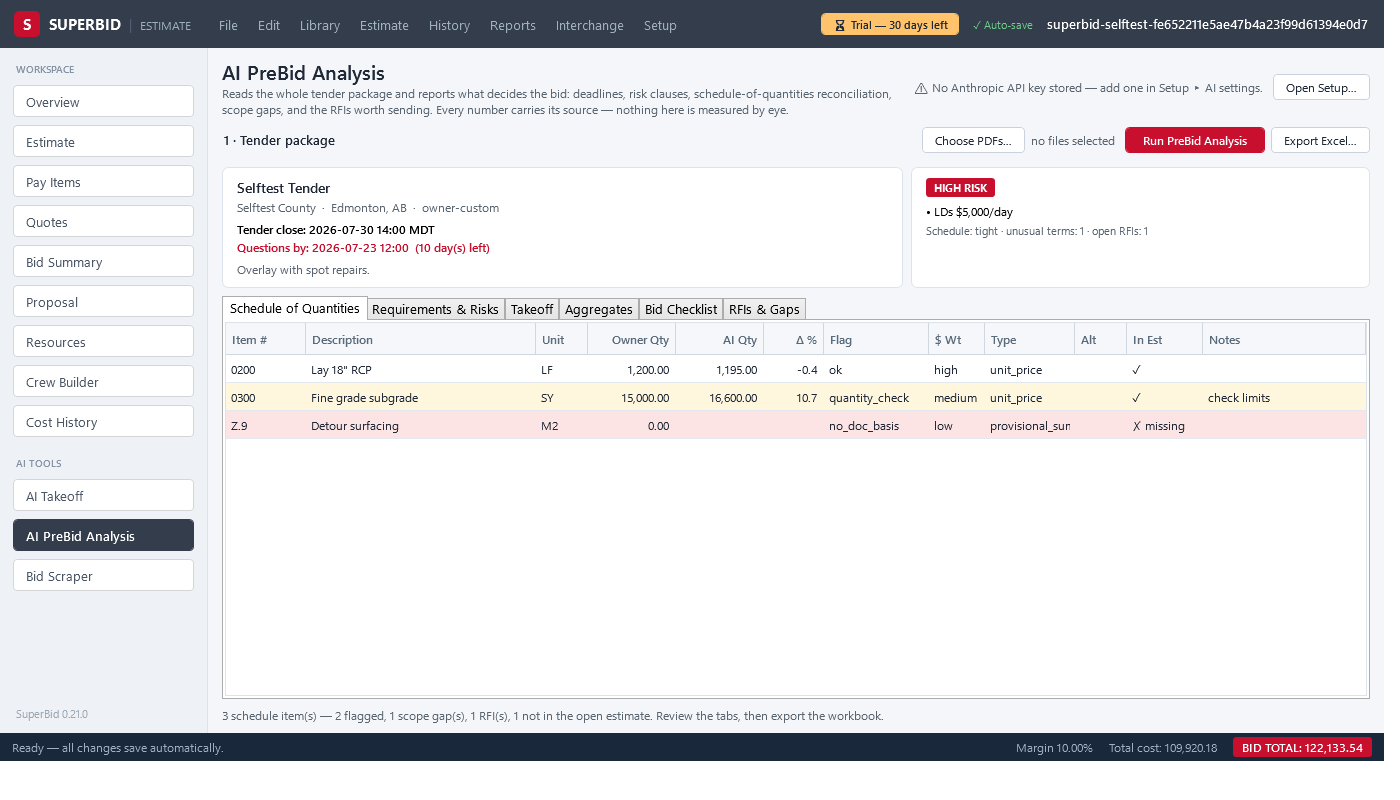This screenshot has width=1400, height=800.
Task: Select the Fine grade subgrade row
Action: click(796, 397)
